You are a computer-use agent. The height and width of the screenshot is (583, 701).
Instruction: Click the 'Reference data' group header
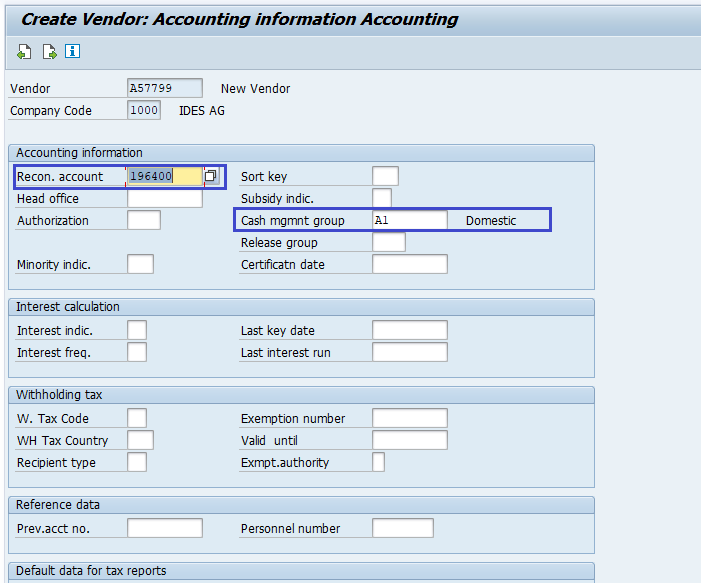pyautogui.click(x=58, y=505)
